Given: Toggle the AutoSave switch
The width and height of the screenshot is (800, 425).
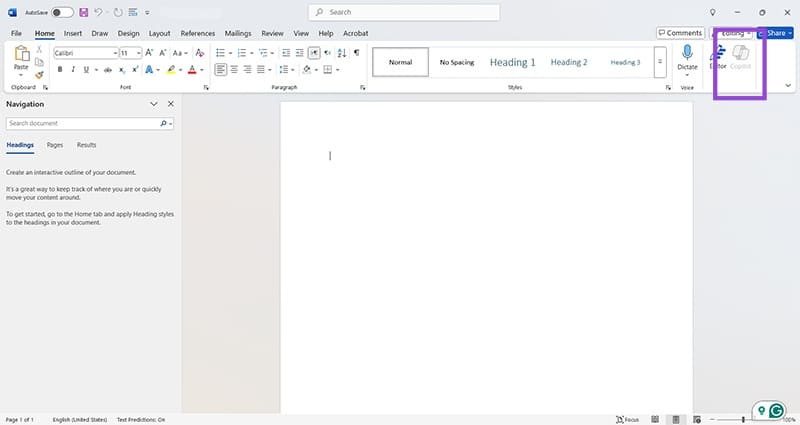Looking at the screenshot, I should tap(61, 12).
